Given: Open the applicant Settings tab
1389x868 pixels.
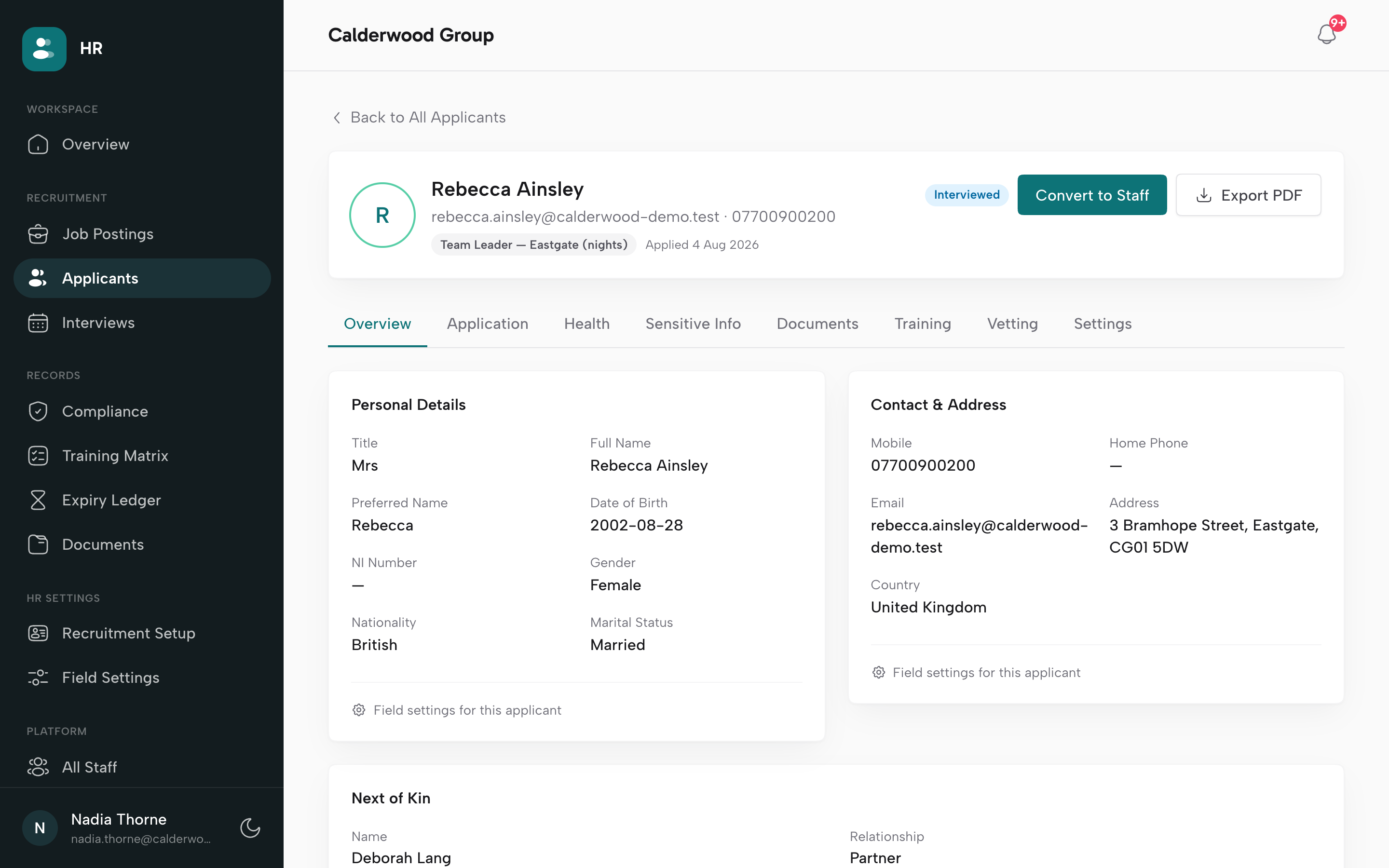Looking at the screenshot, I should click(1103, 324).
